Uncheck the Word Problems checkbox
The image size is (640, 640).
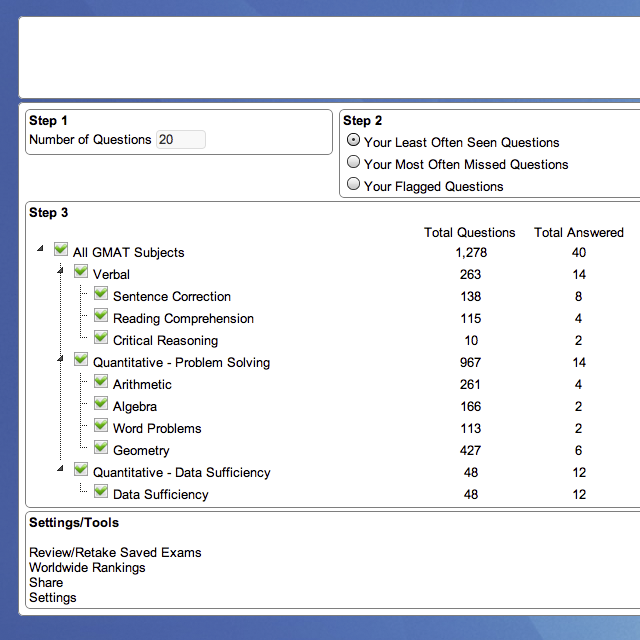[101, 426]
